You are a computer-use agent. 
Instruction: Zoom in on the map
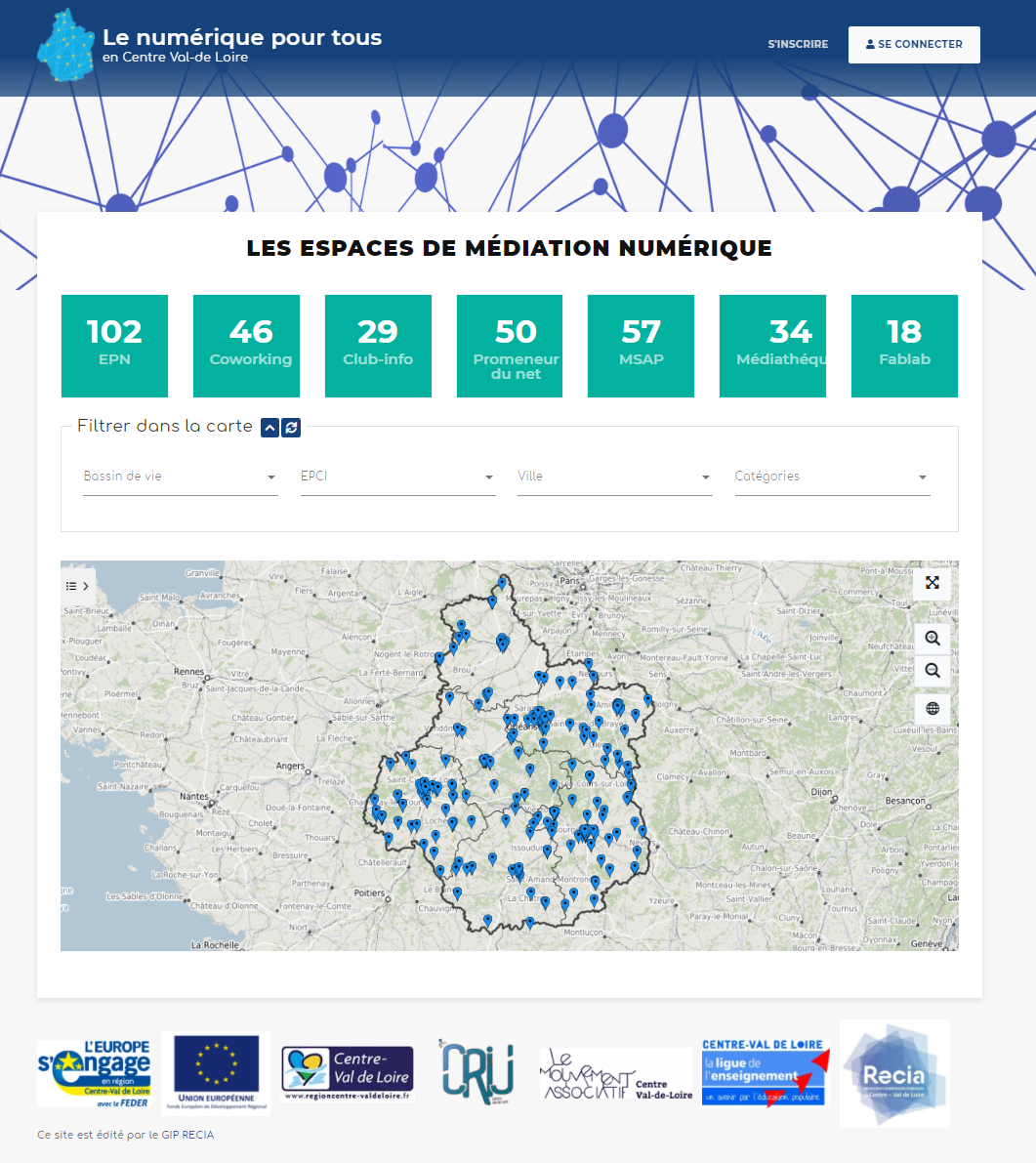(x=932, y=638)
